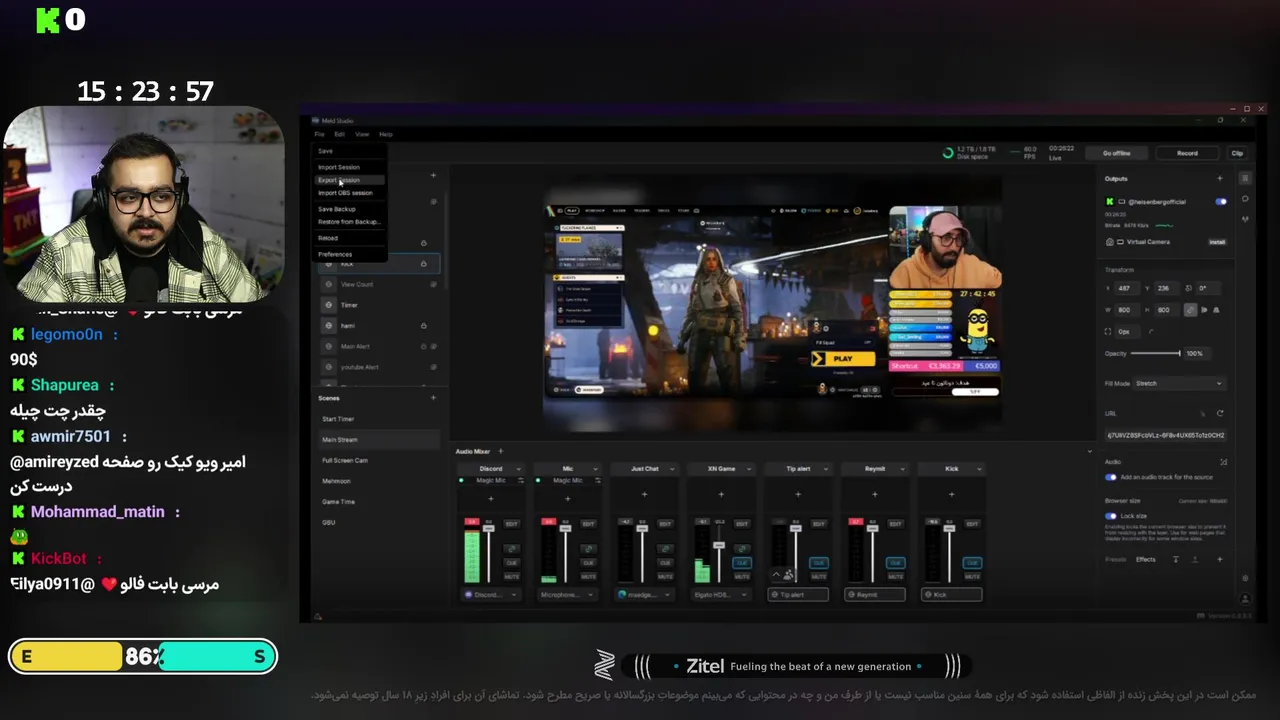Add a new layer with plus icon

[x=433, y=175]
